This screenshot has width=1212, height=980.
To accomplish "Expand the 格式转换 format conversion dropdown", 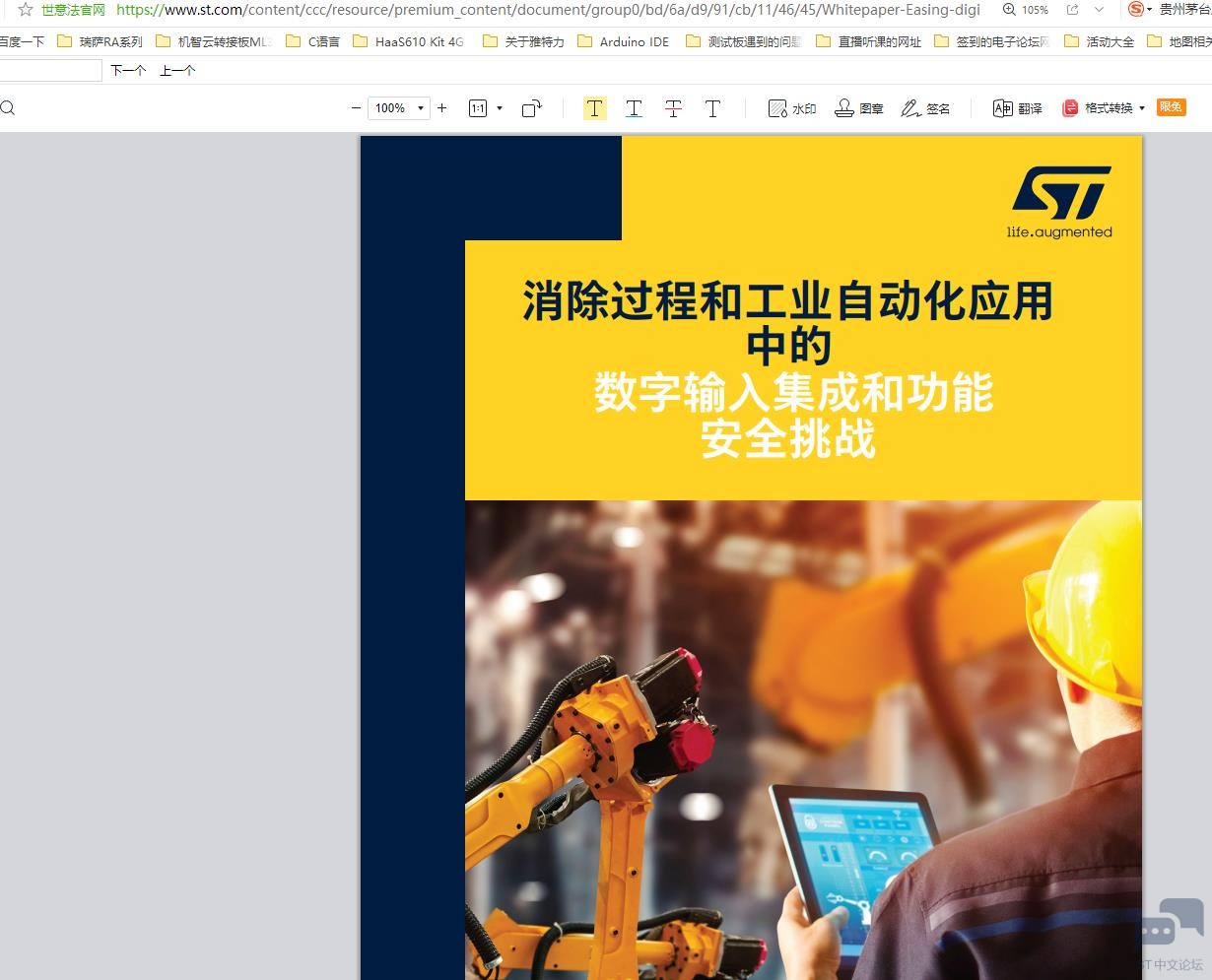I will [x=1142, y=108].
